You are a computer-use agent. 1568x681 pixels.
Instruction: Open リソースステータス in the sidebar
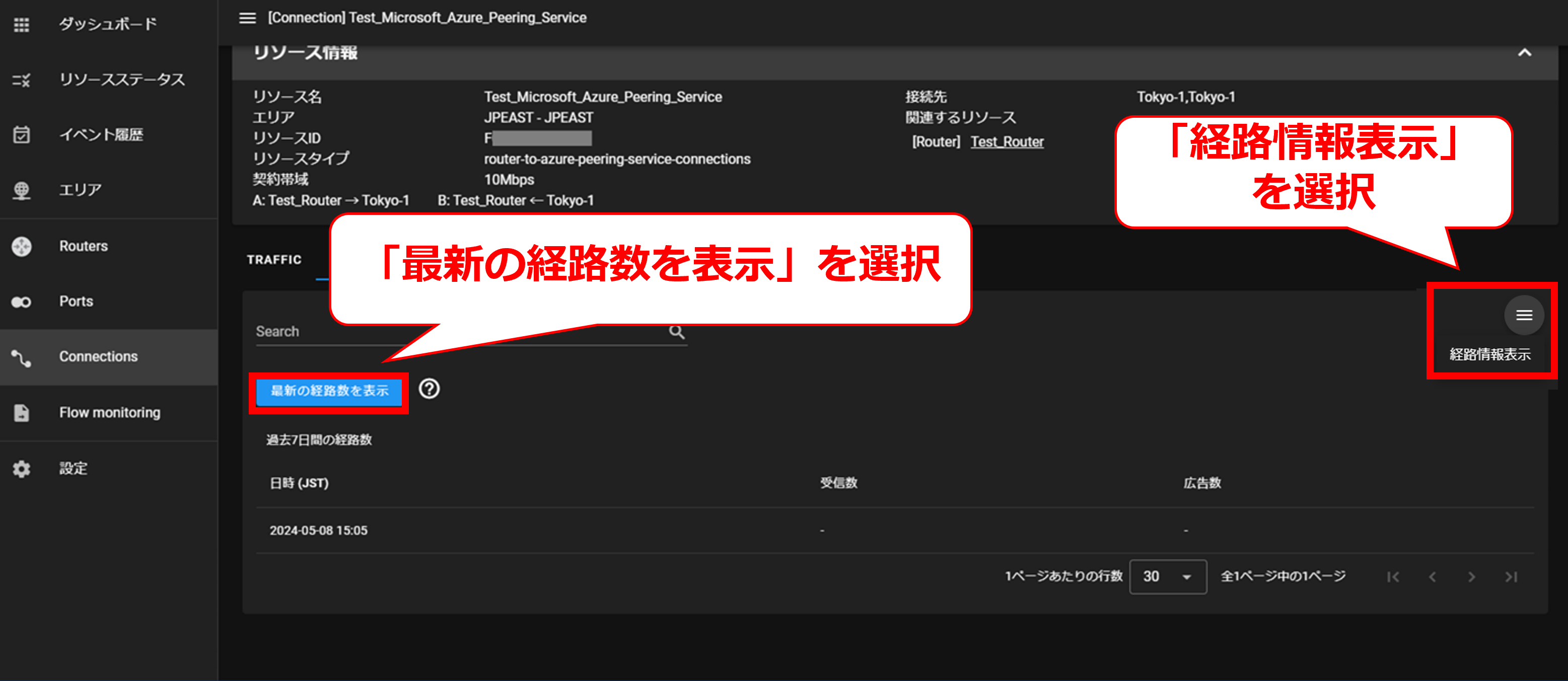point(121,80)
